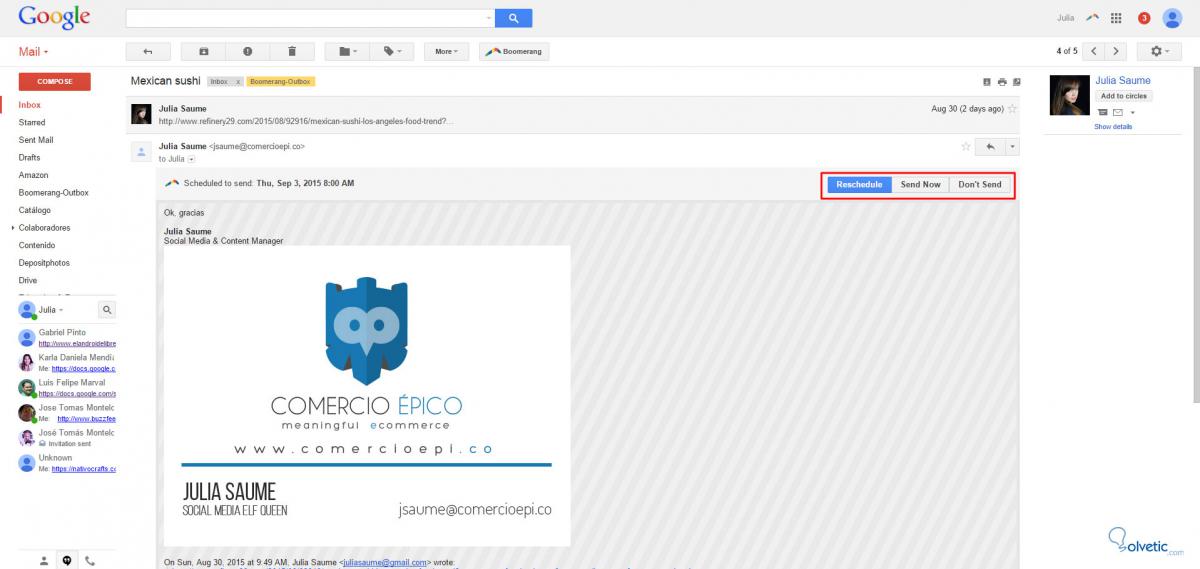Image resolution: width=1200 pixels, height=569 pixels.
Task: Search Hangouts contacts magnifier
Action: pyautogui.click(x=107, y=310)
